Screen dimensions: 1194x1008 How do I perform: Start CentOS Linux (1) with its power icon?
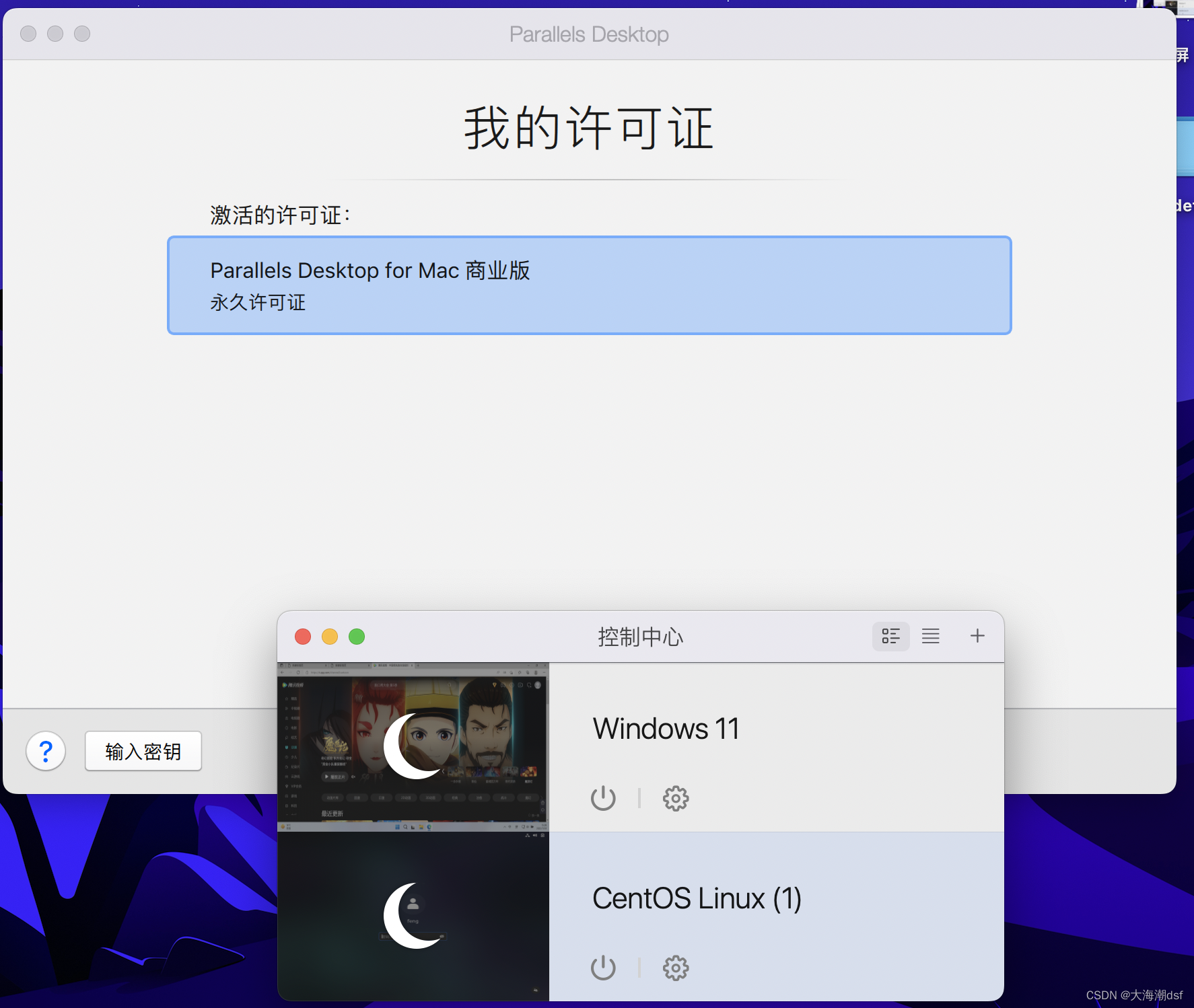point(603,968)
